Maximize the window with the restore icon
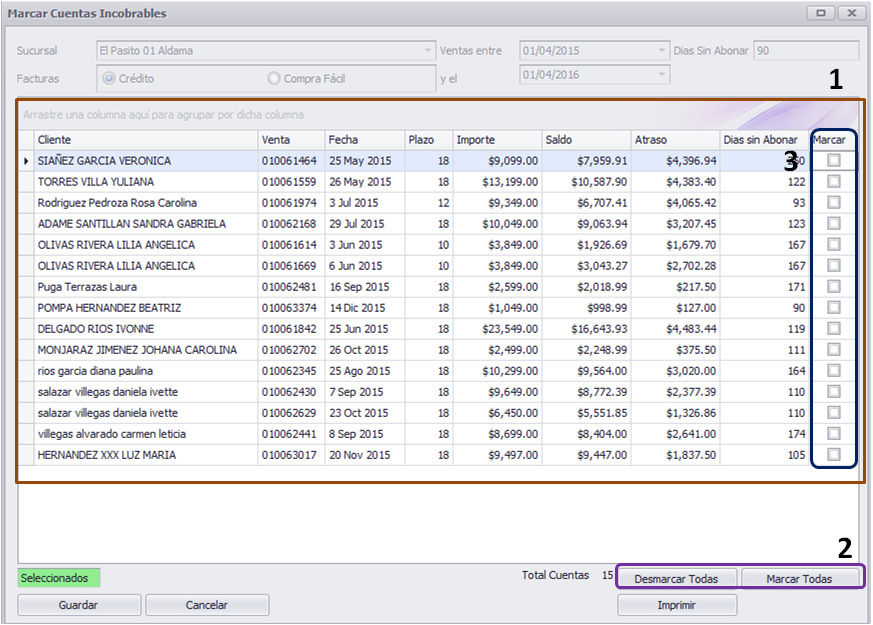The image size is (873, 625). point(821,13)
